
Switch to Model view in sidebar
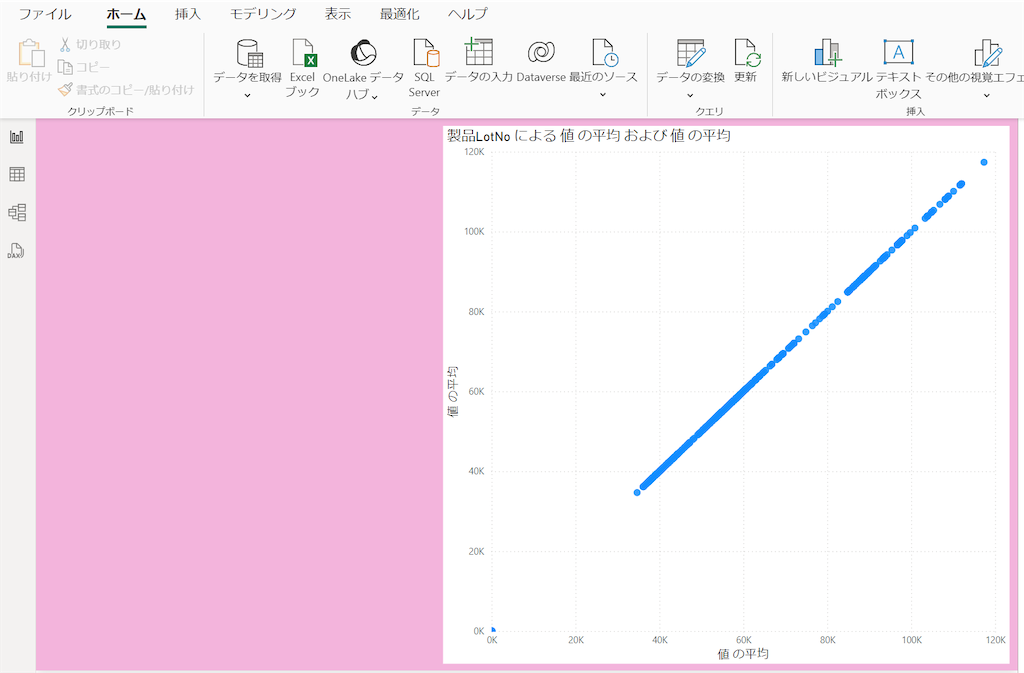[17, 212]
